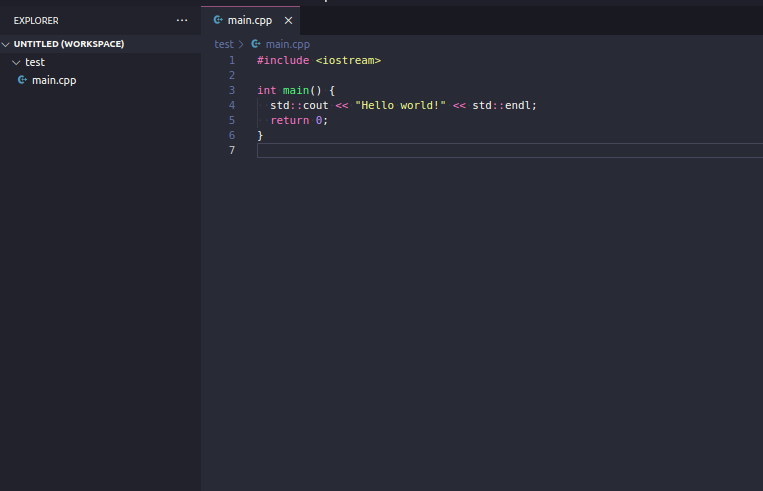Screen dimensions: 763x491
Task: Place cursor on empty line 7
Action: point(509,150)
